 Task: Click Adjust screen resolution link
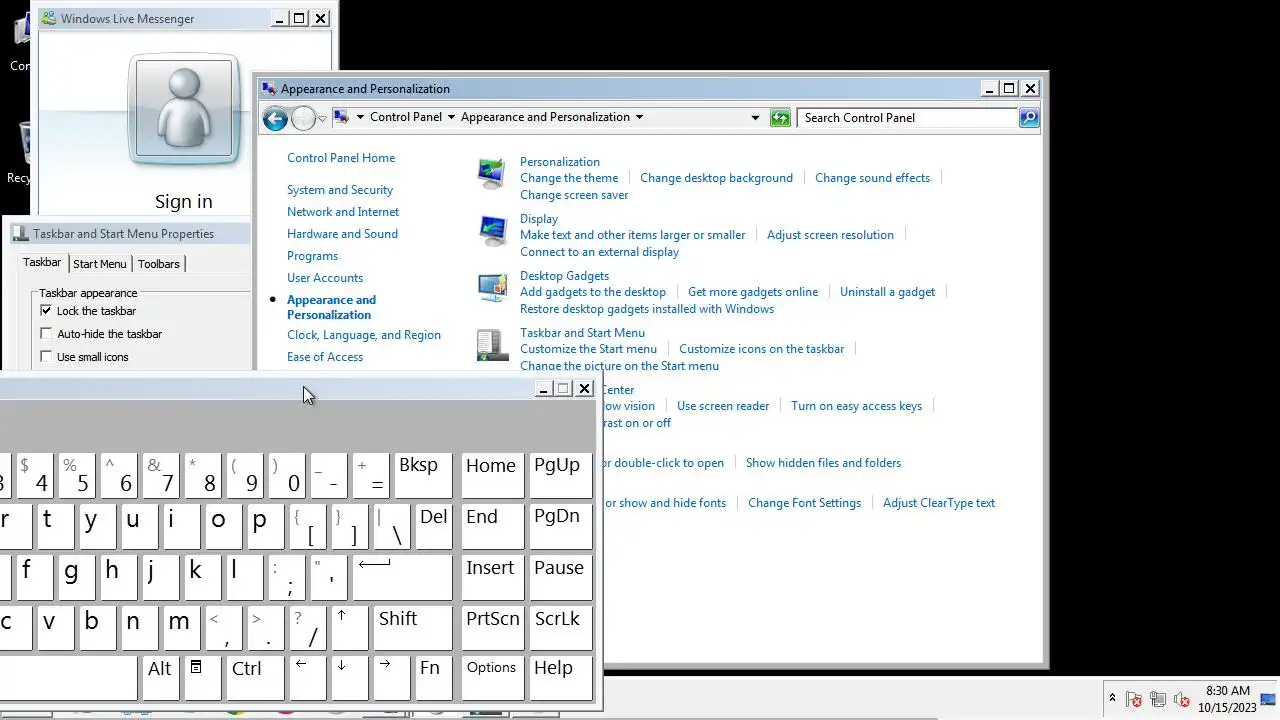(830, 235)
